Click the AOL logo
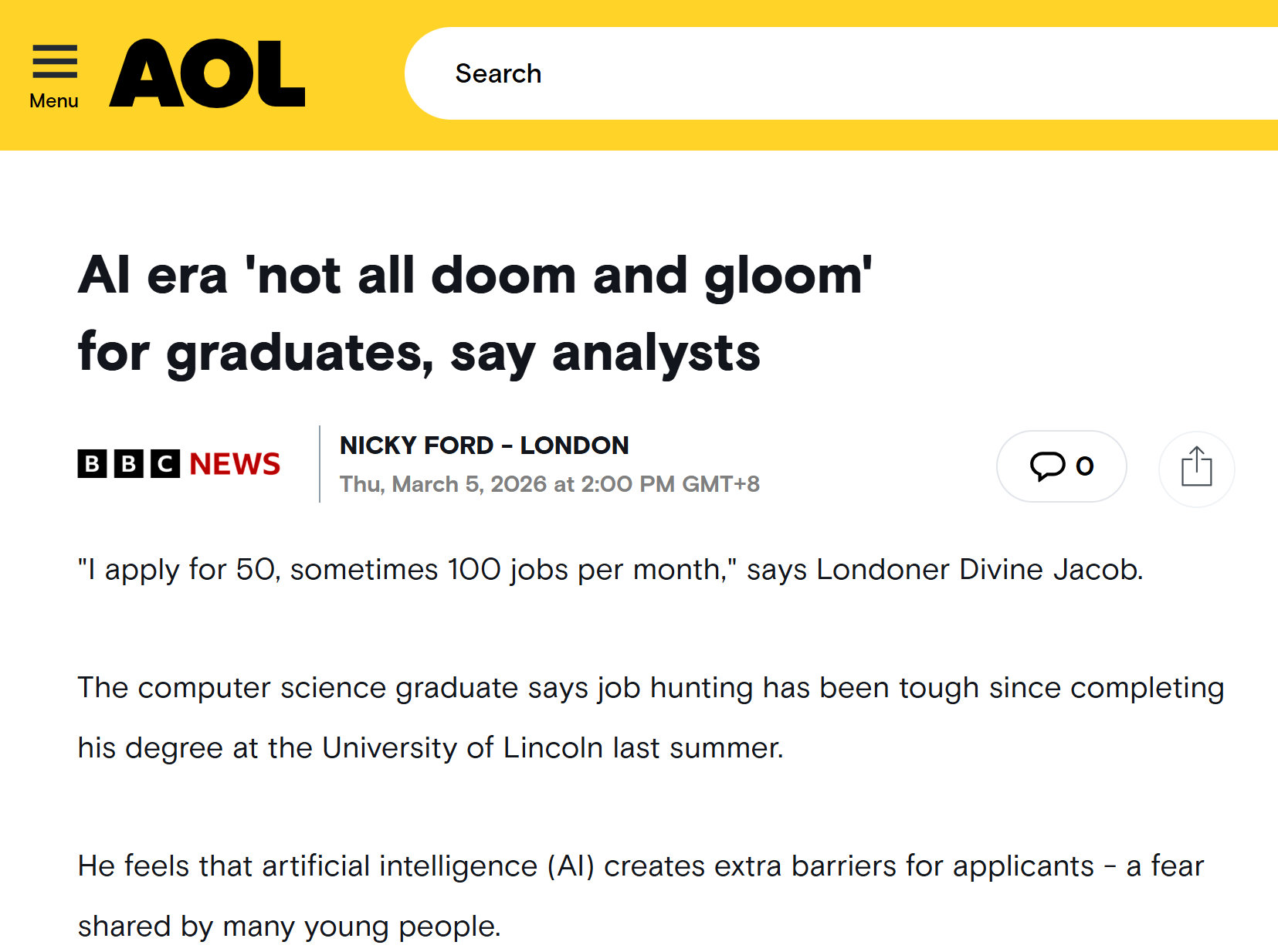The height and width of the screenshot is (952, 1278). coord(207,73)
